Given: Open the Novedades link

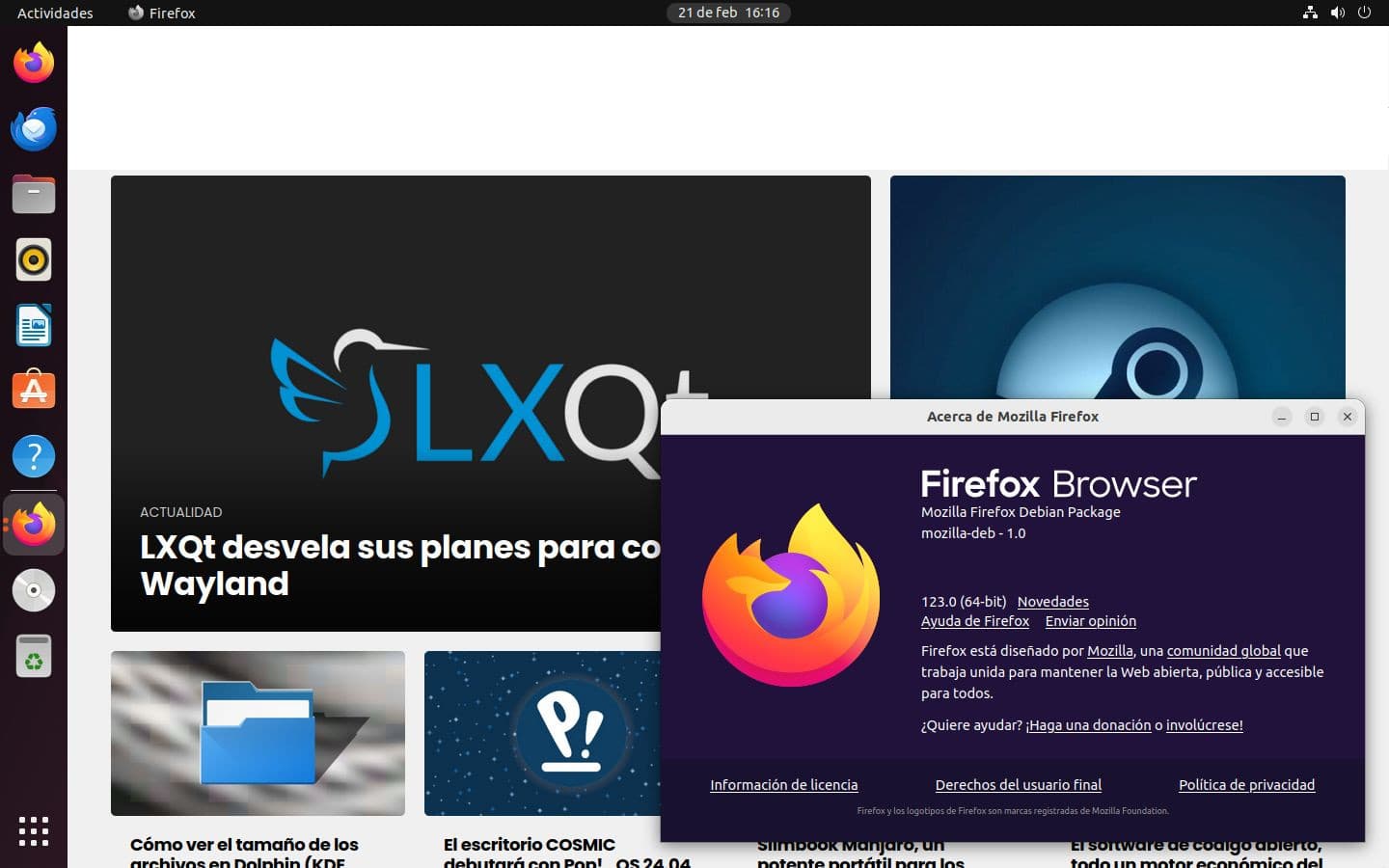Looking at the screenshot, I should coord(1052,602).
